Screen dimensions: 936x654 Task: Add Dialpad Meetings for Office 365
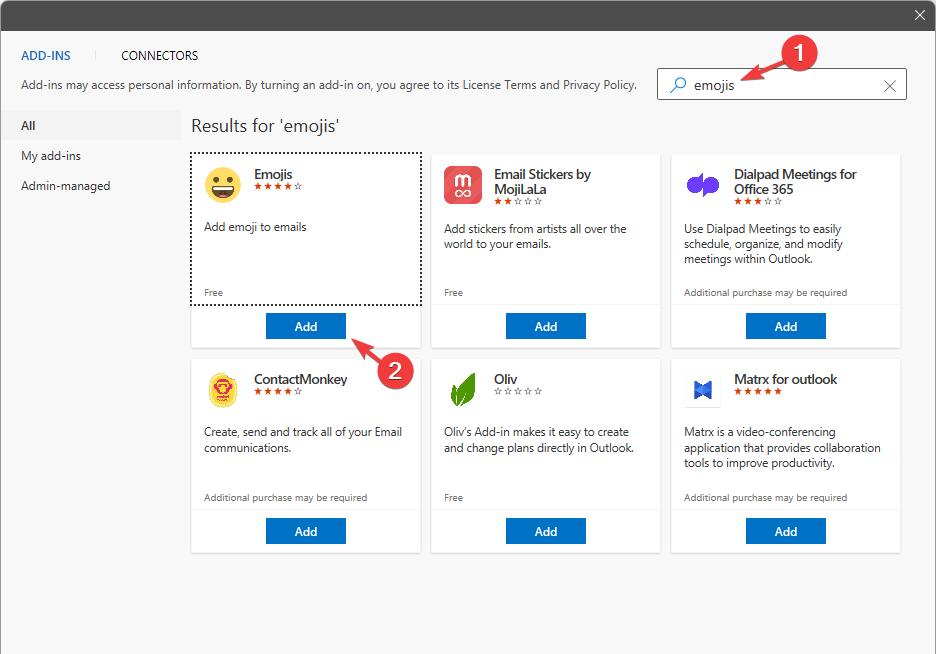point(786,326)
